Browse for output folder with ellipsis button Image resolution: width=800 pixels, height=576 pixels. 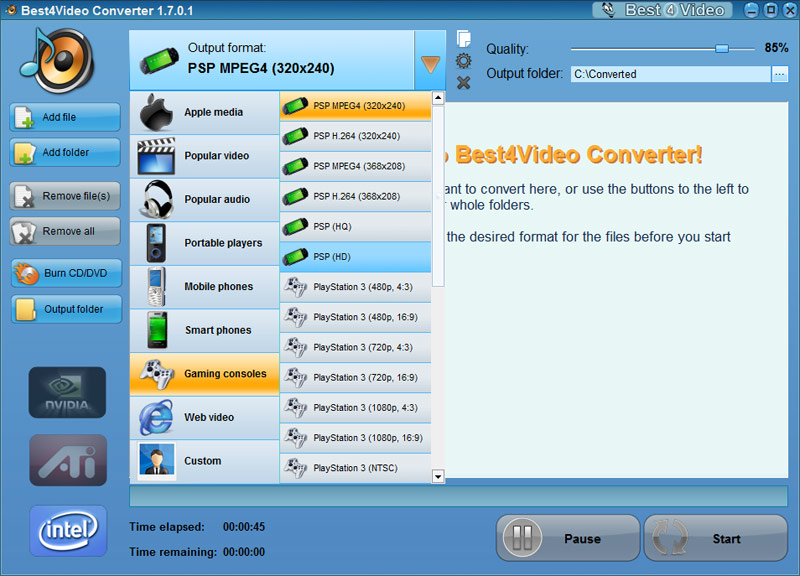click(780, 74)
